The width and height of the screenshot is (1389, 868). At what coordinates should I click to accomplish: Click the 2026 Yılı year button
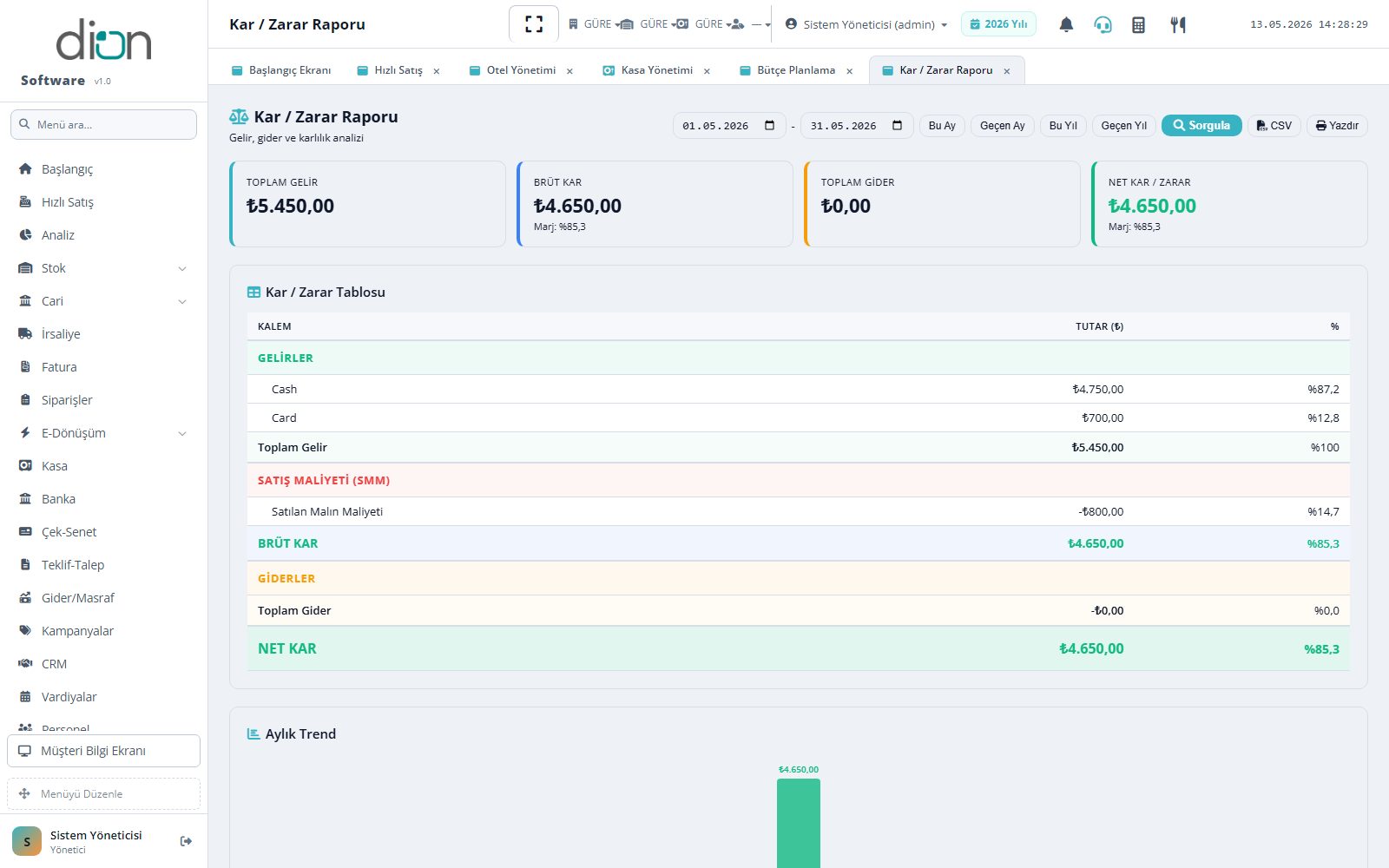pyautogui.click(x=998, y=24)
